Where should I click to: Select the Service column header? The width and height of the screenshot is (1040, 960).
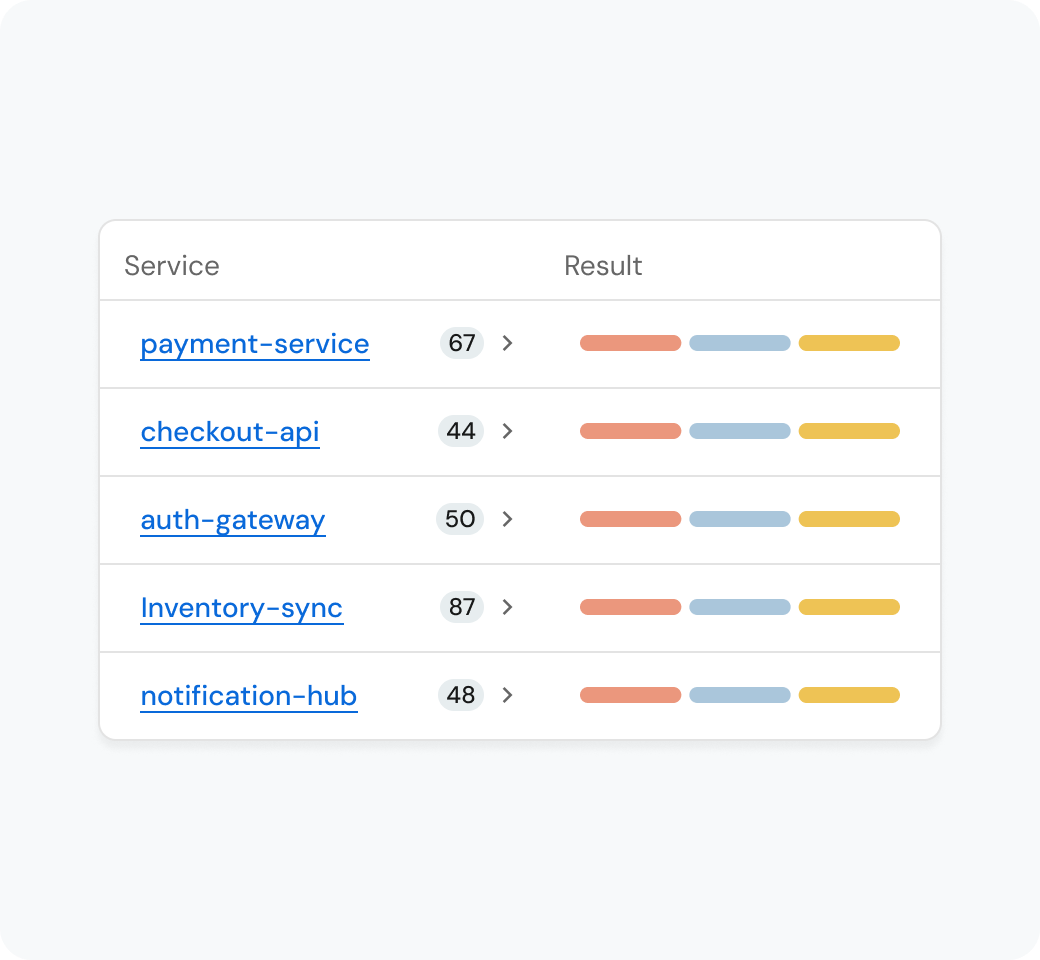(x=172, y=265)
